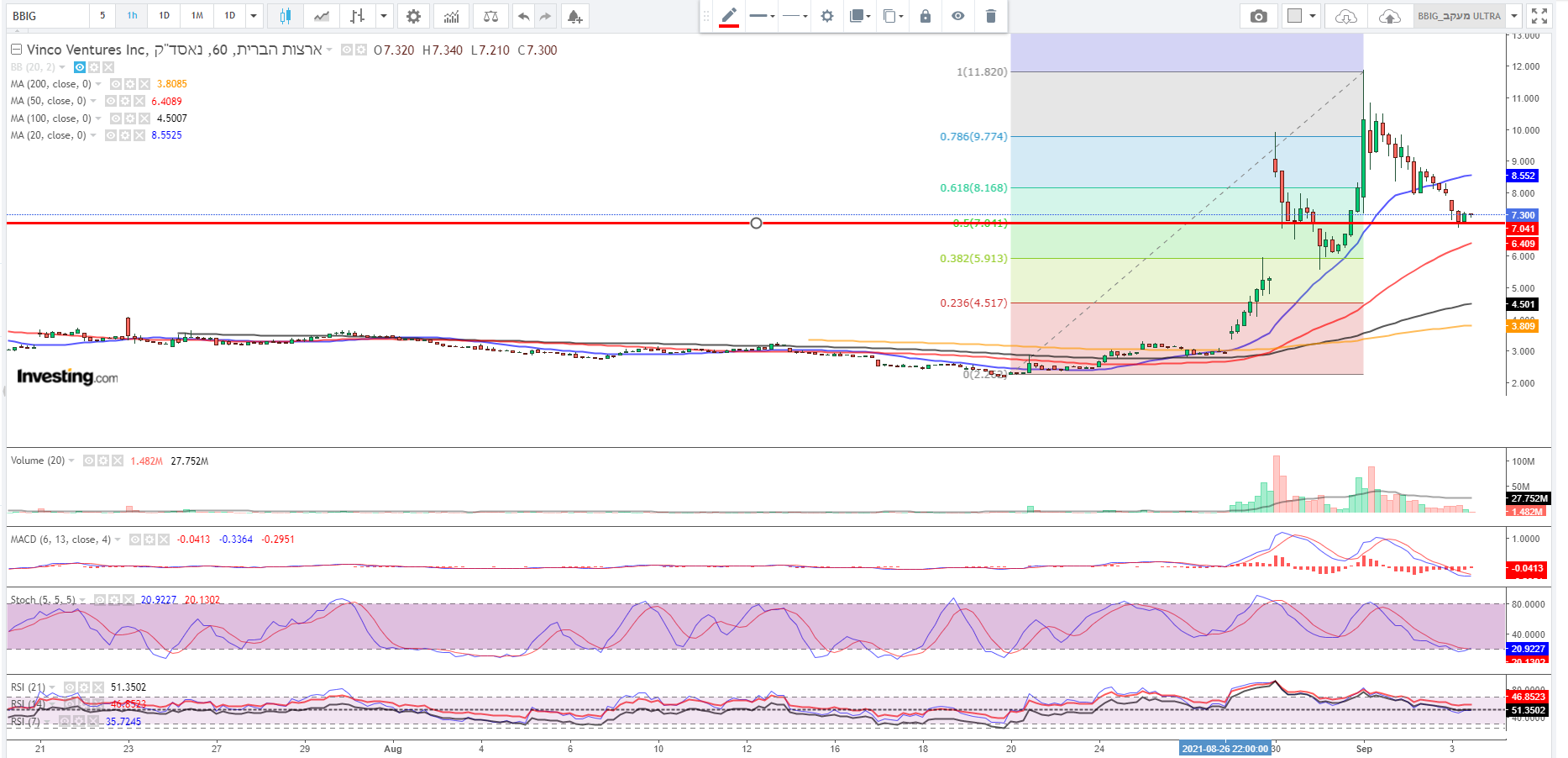
Task: Lock the selected drawing line
Action: click(925, 16)
